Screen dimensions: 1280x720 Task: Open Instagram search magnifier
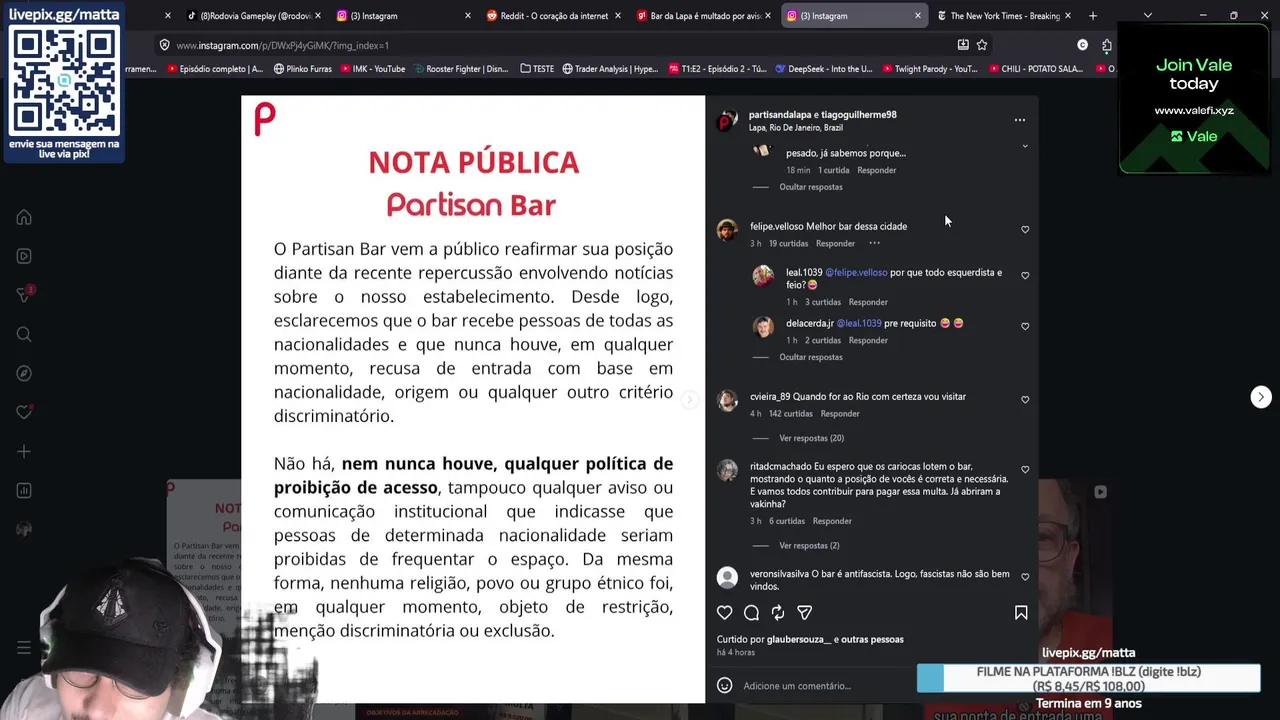tap(24, 334)
